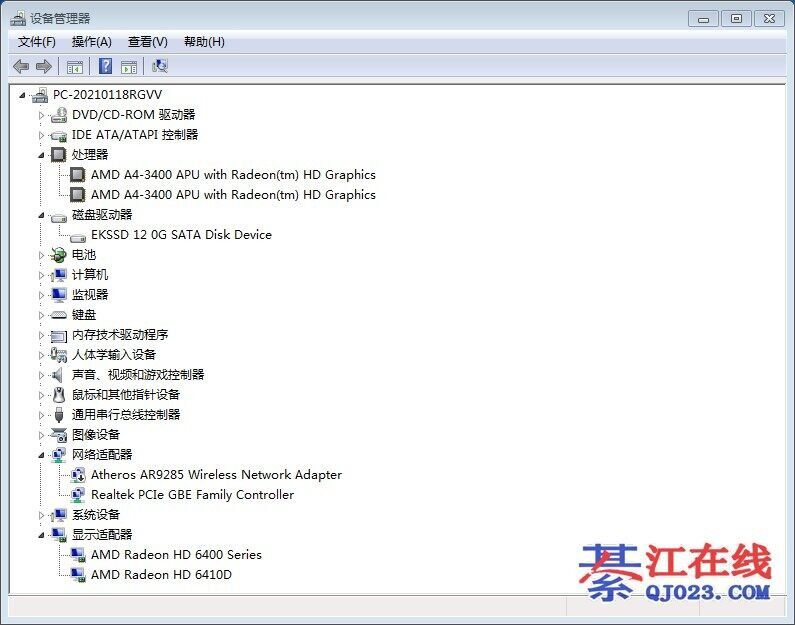Viewport: 795px width, 625px height.
Task: Collapse the PC-20210118RGVV root node
Action: click(x=22, y=95)
